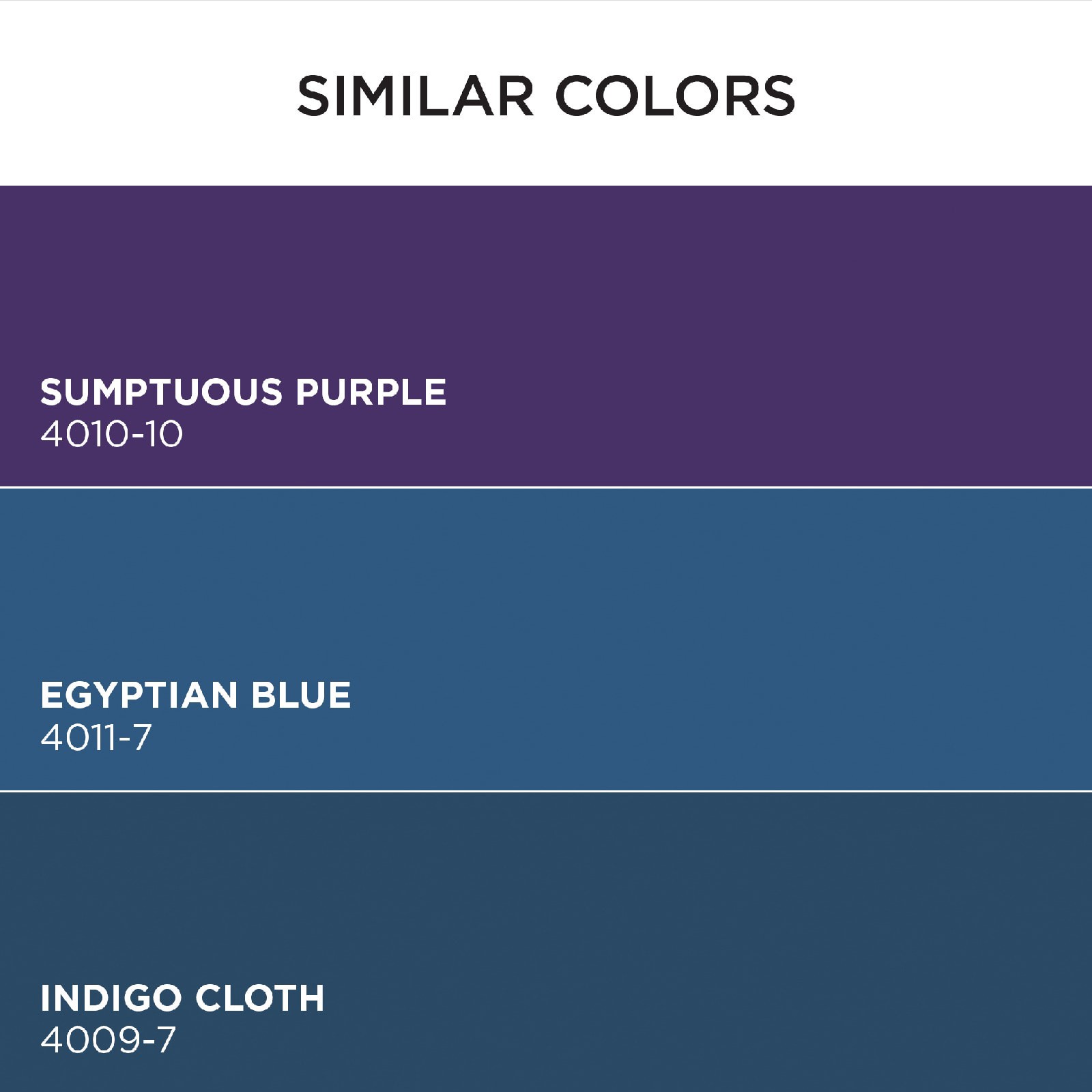Click the word BLUE in the Egyptian Blue label

coord(300,695)
